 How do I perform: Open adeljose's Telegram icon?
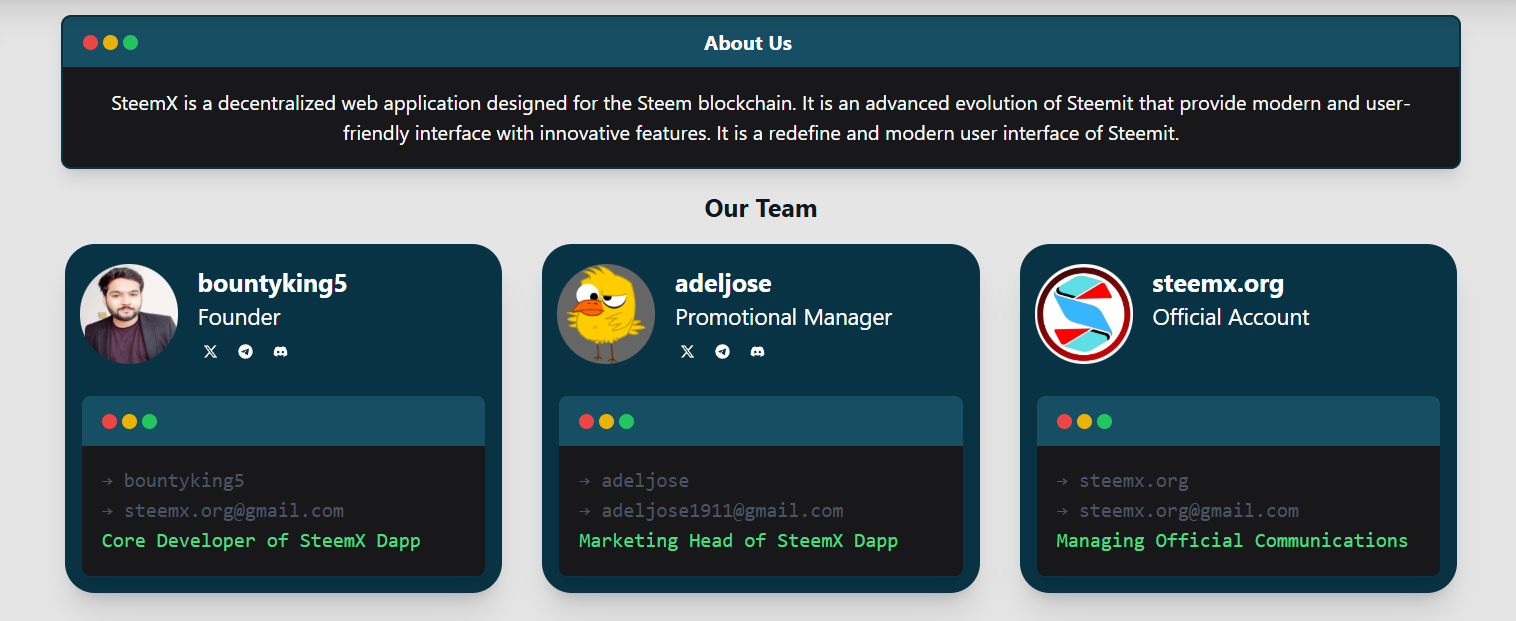click(x=722, y=352)
